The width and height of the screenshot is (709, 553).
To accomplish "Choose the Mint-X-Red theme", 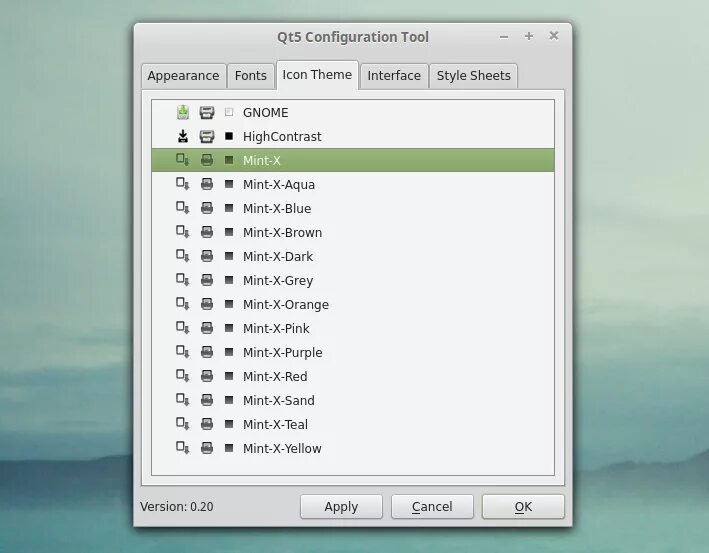I will 353,376.
